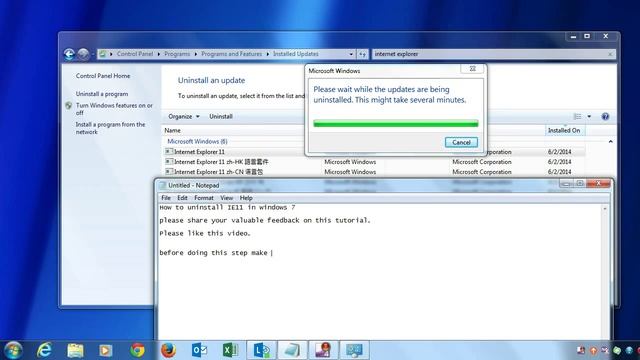Switch to Control Panel taskbar button
The image size is (640, 360).
click(x=354, y=350)
